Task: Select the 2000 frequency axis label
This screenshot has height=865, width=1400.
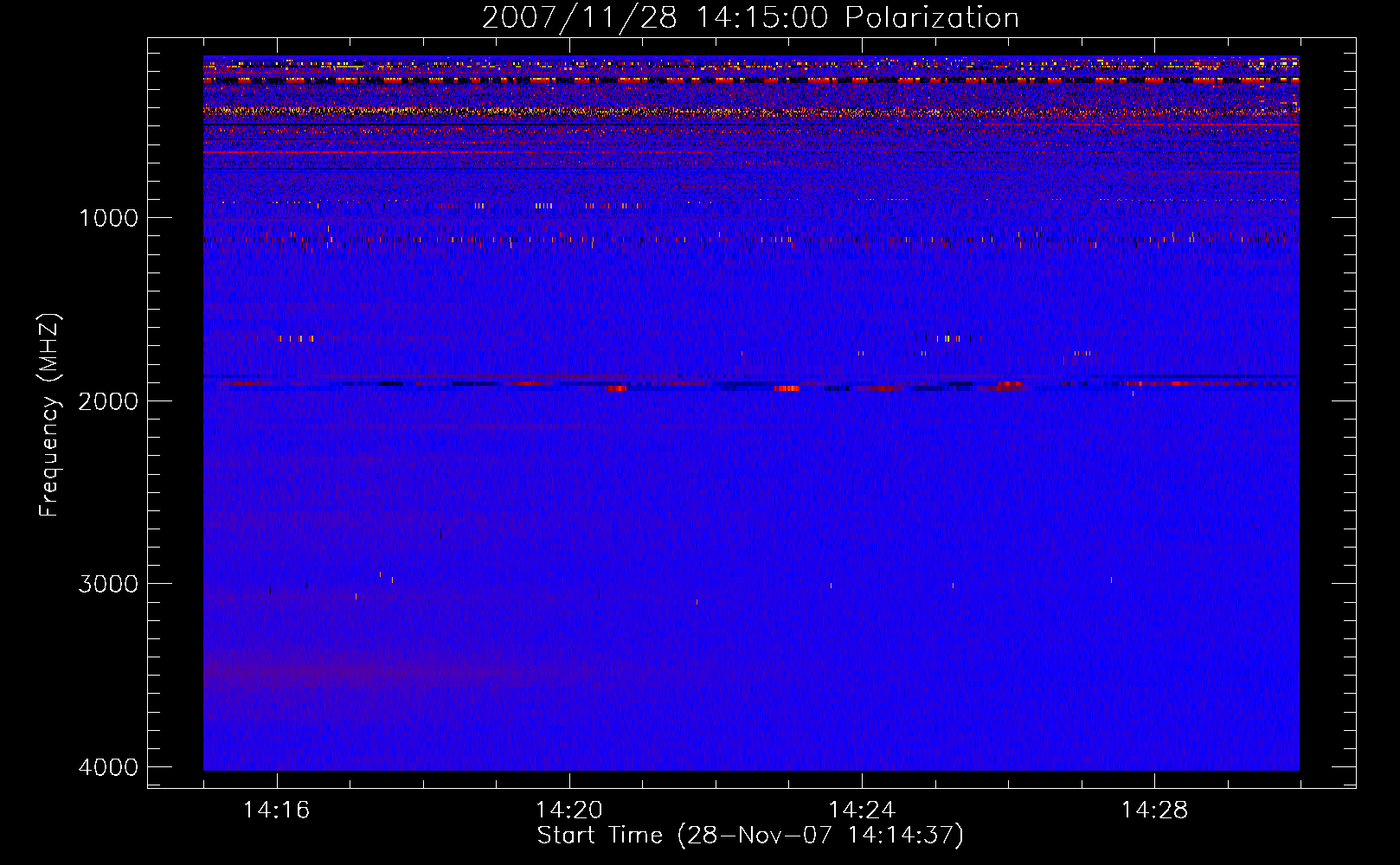Action: [108, 401]
